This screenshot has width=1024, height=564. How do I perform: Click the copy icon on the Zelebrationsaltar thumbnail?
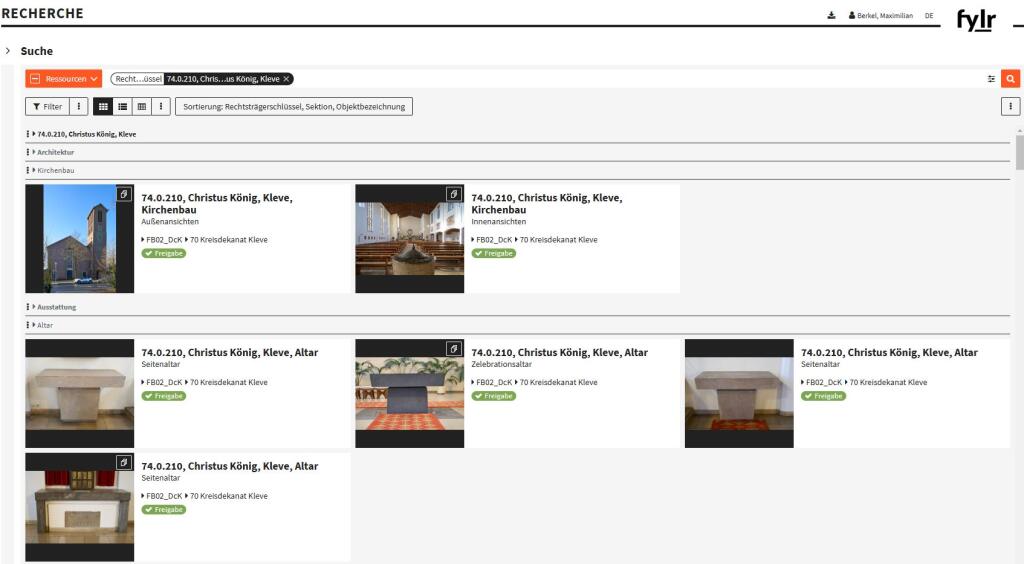click(x=453, y=348)
